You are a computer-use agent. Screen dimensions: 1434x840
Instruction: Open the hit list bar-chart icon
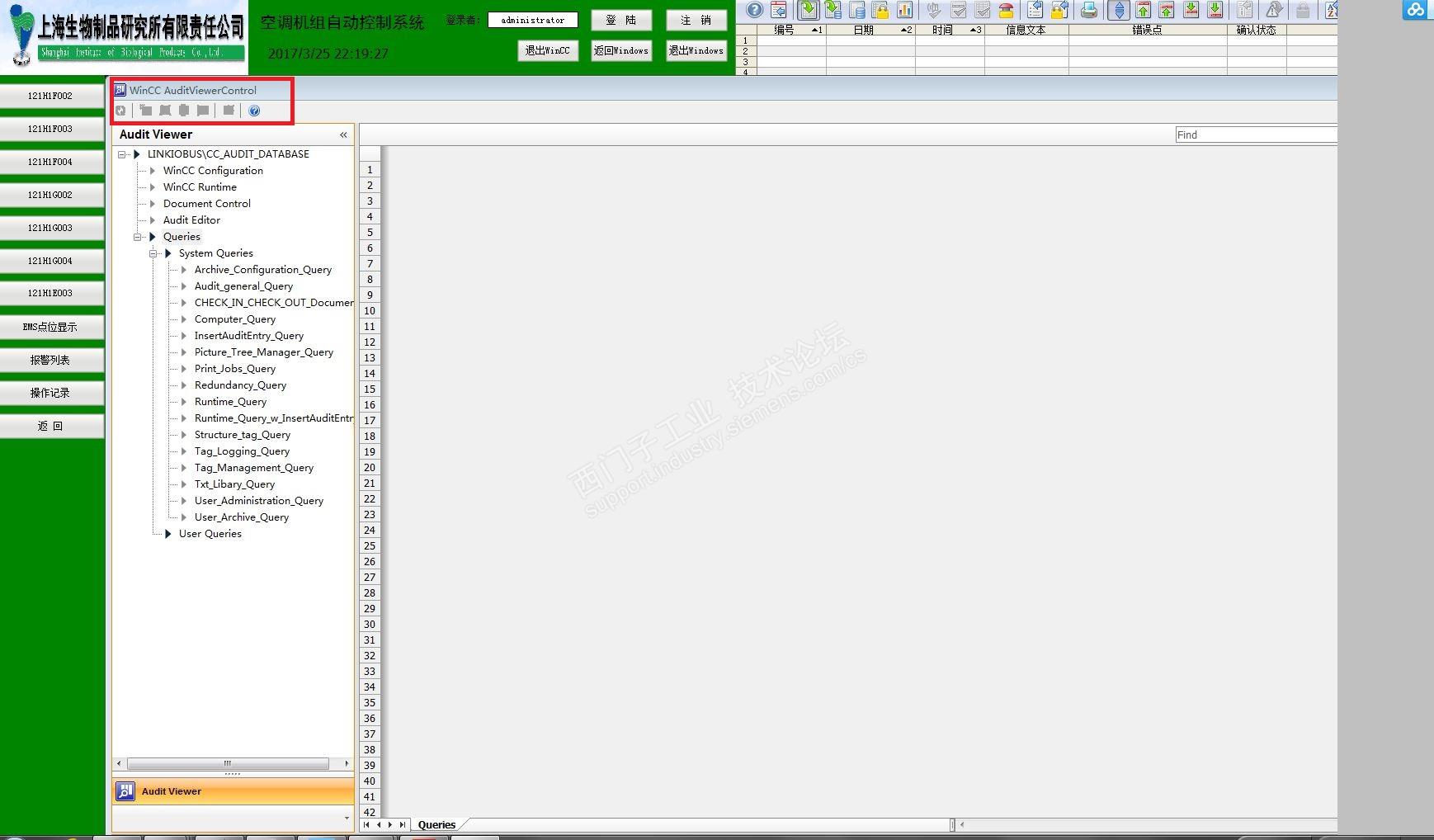(x=905, y=10)
